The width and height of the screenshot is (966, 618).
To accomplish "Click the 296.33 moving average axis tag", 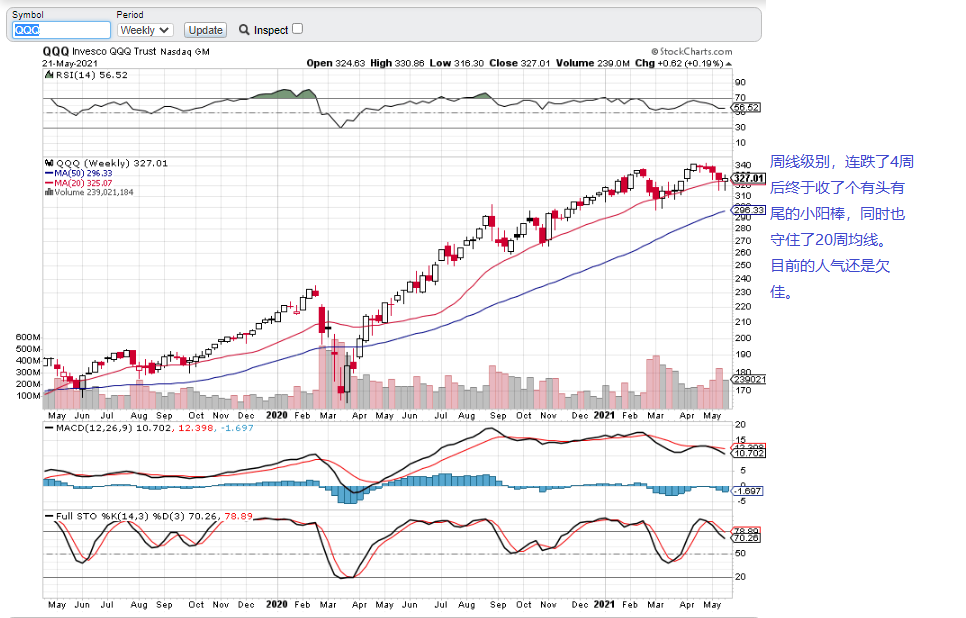I will coord(748,210).
